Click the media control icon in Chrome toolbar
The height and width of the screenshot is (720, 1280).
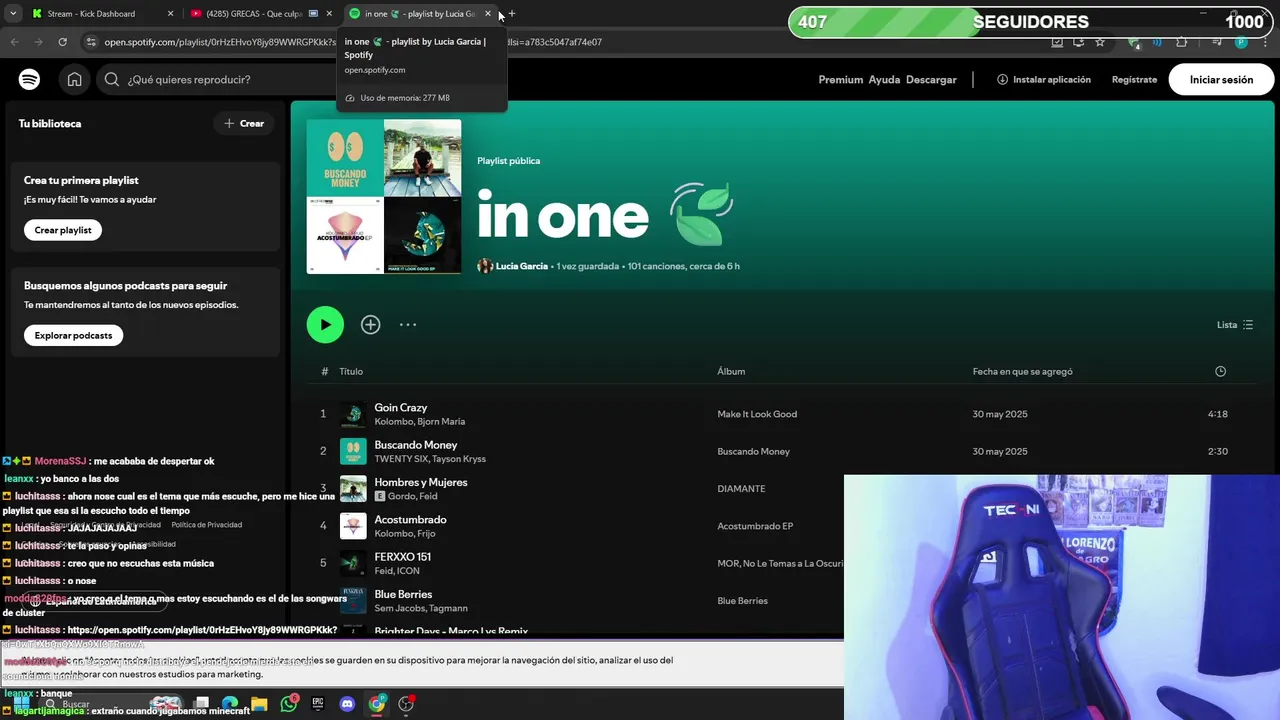(x=1216, y=42)
